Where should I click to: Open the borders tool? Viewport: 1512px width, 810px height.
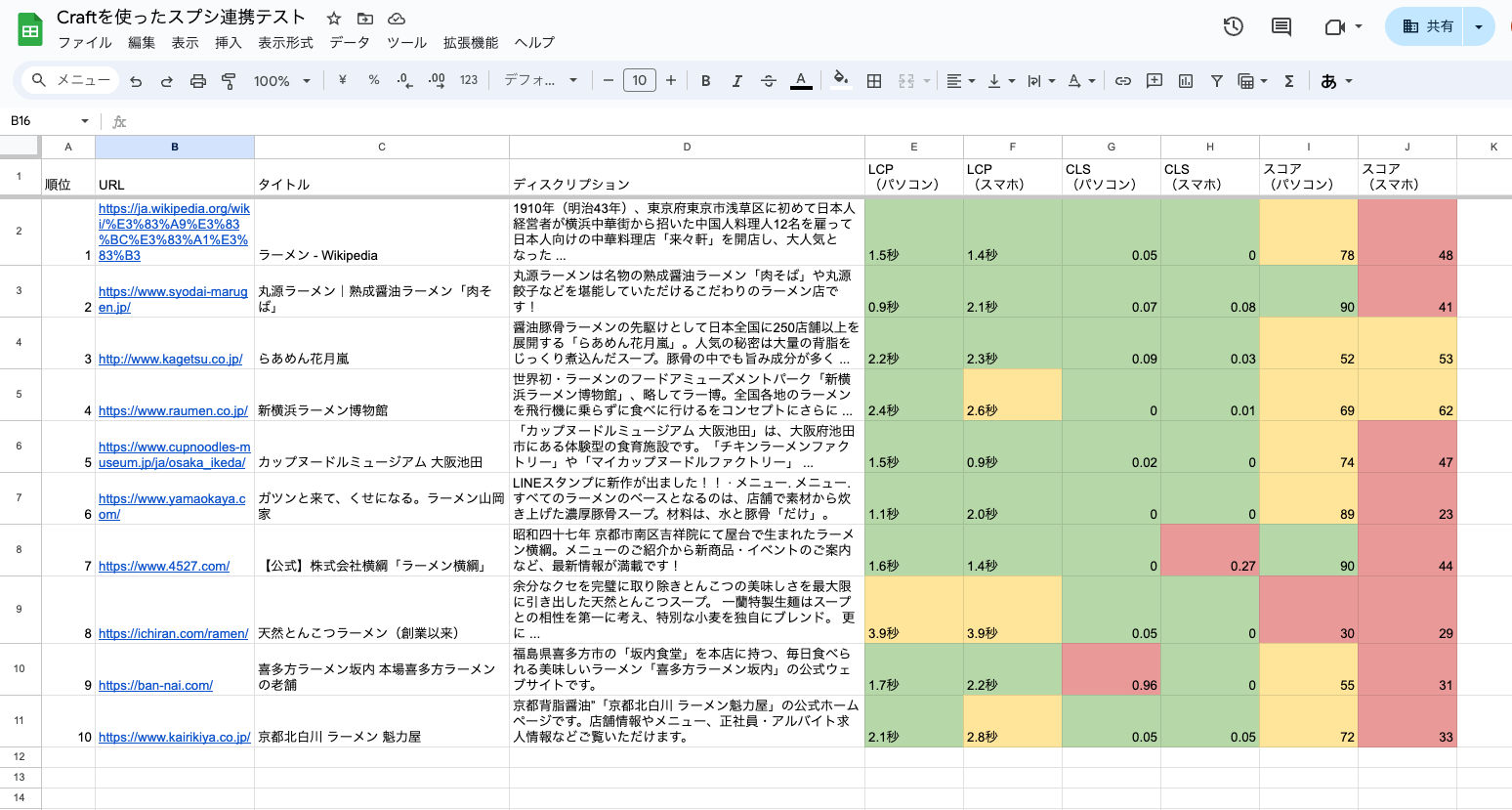point(874,81)
